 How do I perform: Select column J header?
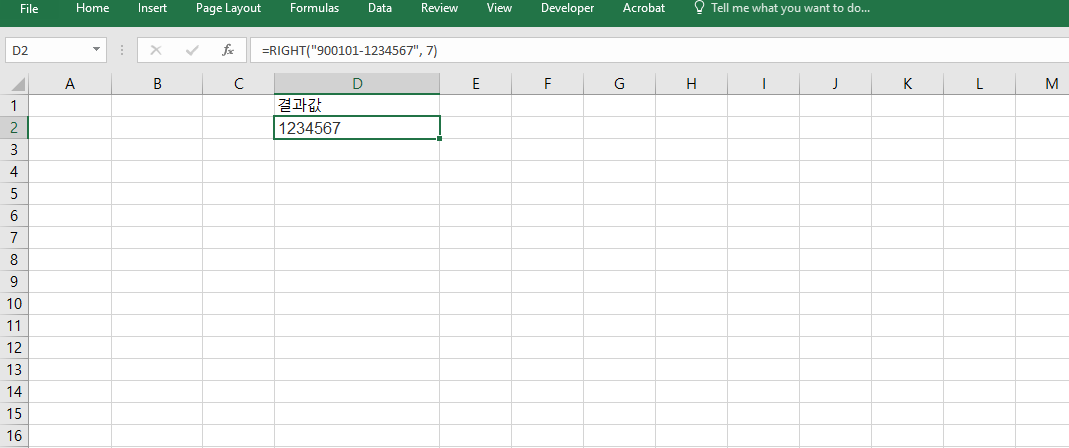835,84
